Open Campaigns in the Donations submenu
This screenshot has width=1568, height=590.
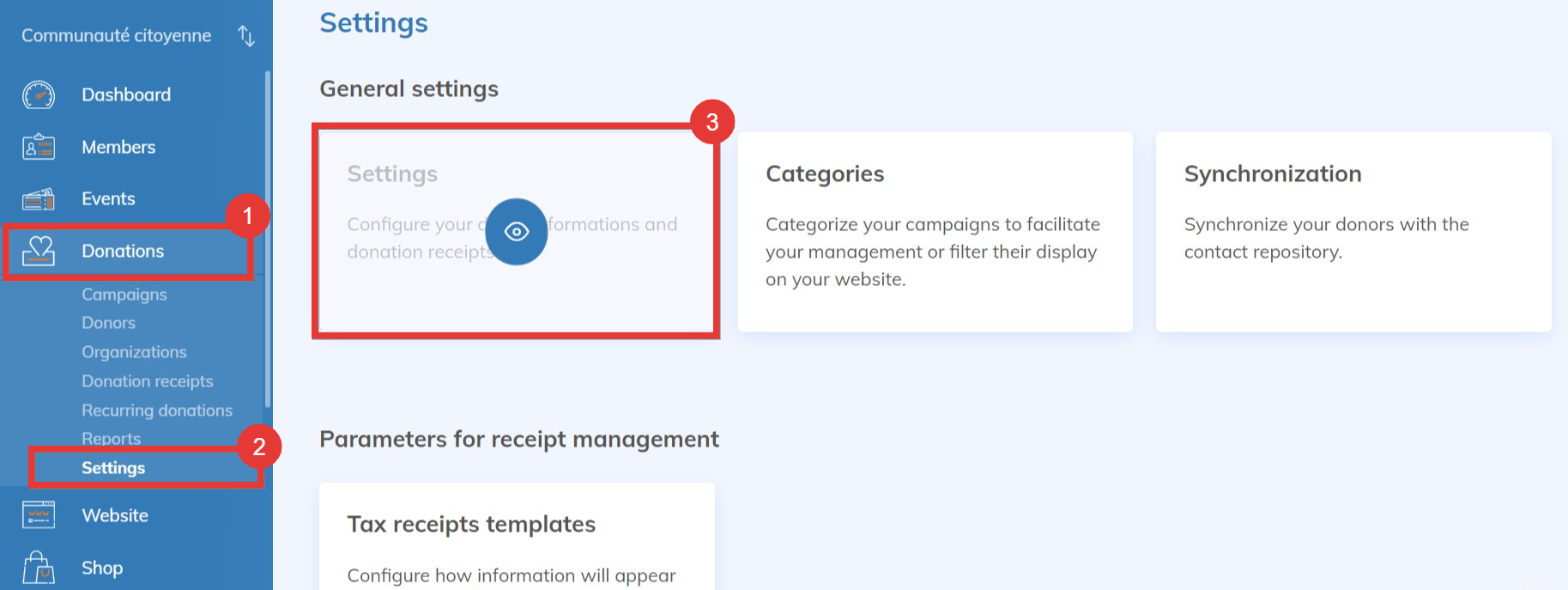pyautogui.click(x=124, y=295)
